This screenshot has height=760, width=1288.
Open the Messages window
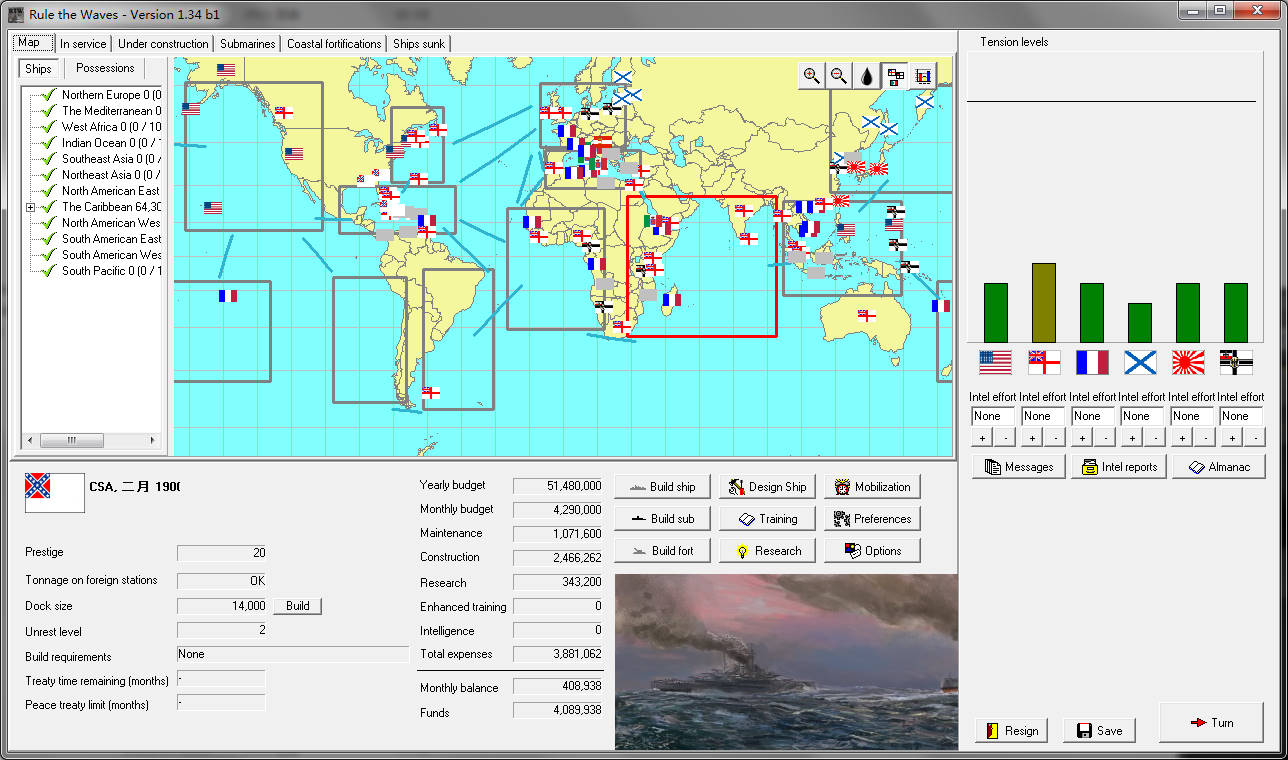pos(1018,467)
